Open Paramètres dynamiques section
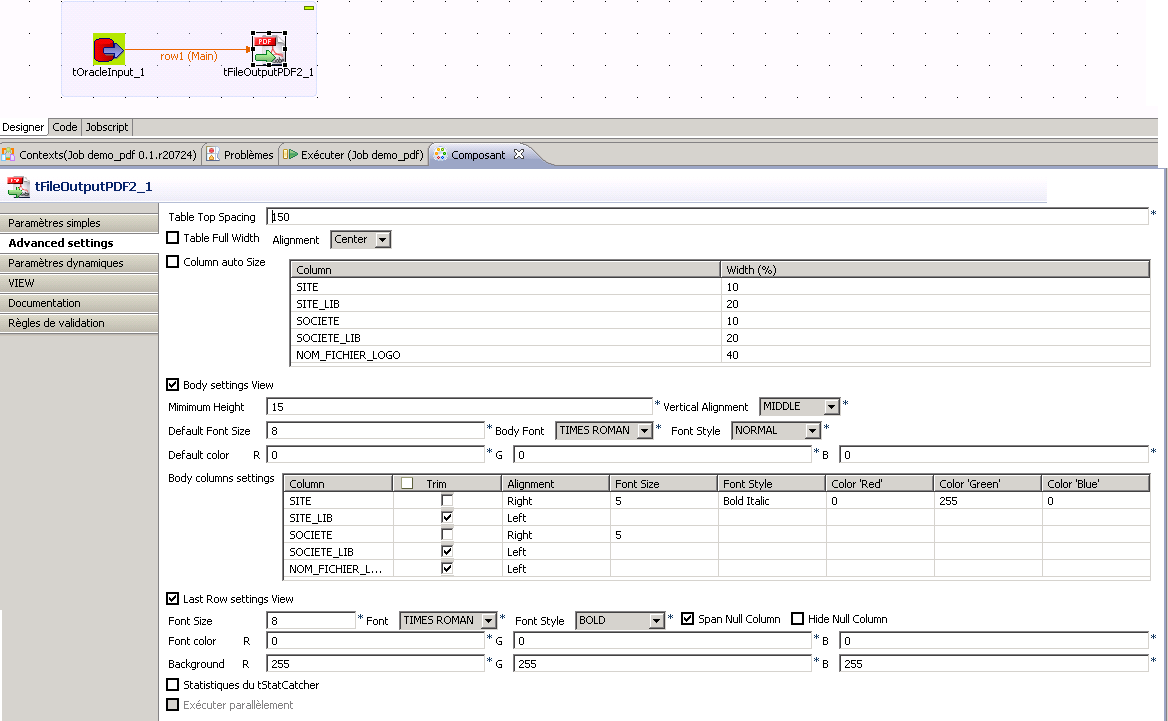 (79, 263)
